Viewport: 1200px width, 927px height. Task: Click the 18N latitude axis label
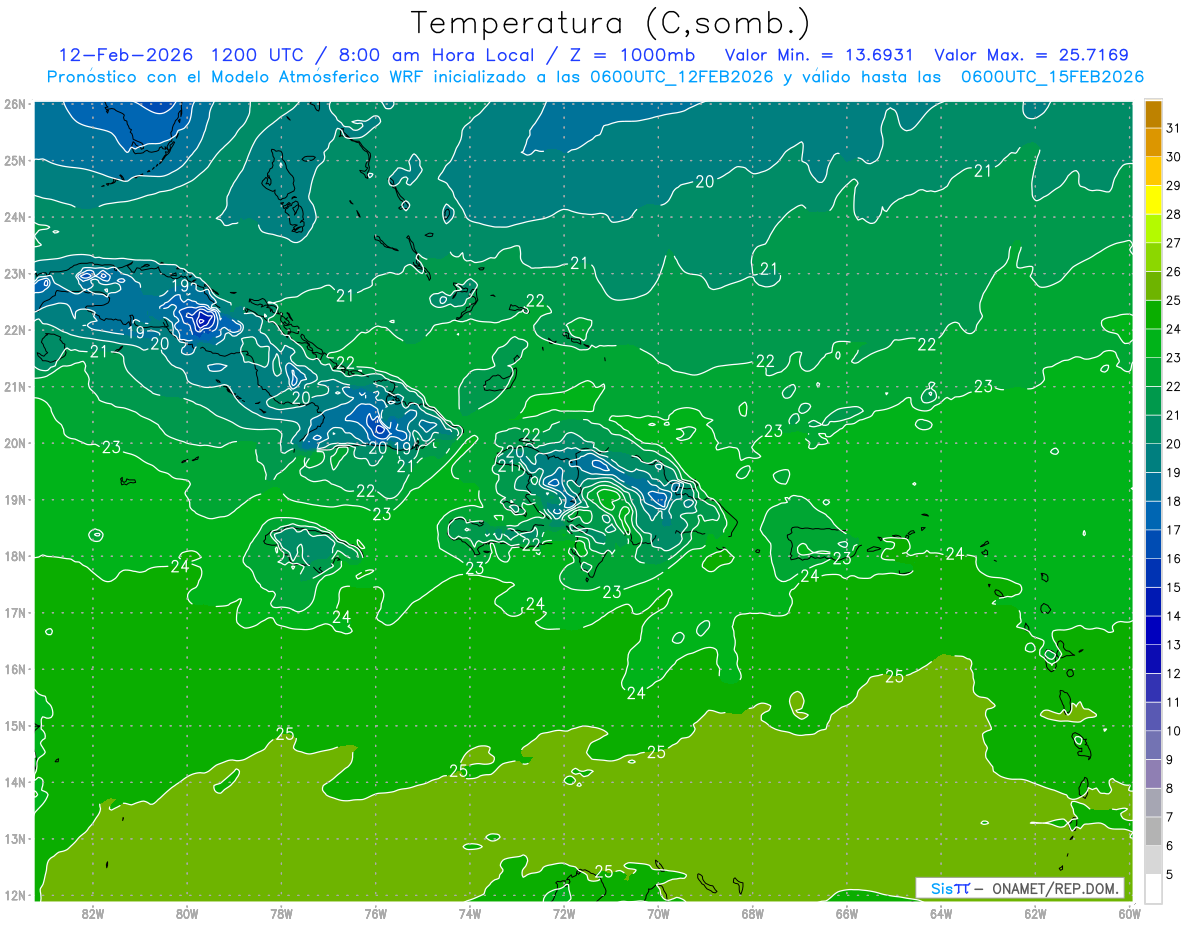click(15, 556)
